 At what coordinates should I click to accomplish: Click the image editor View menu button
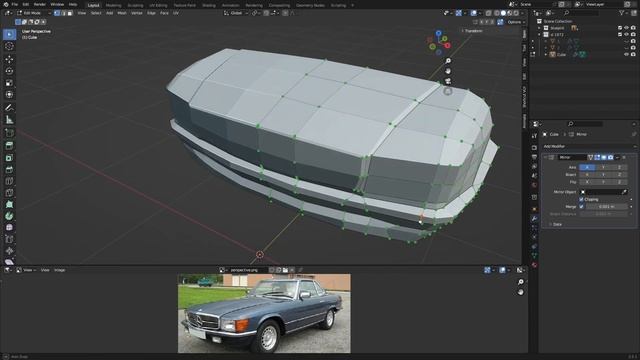pos(45,270)
